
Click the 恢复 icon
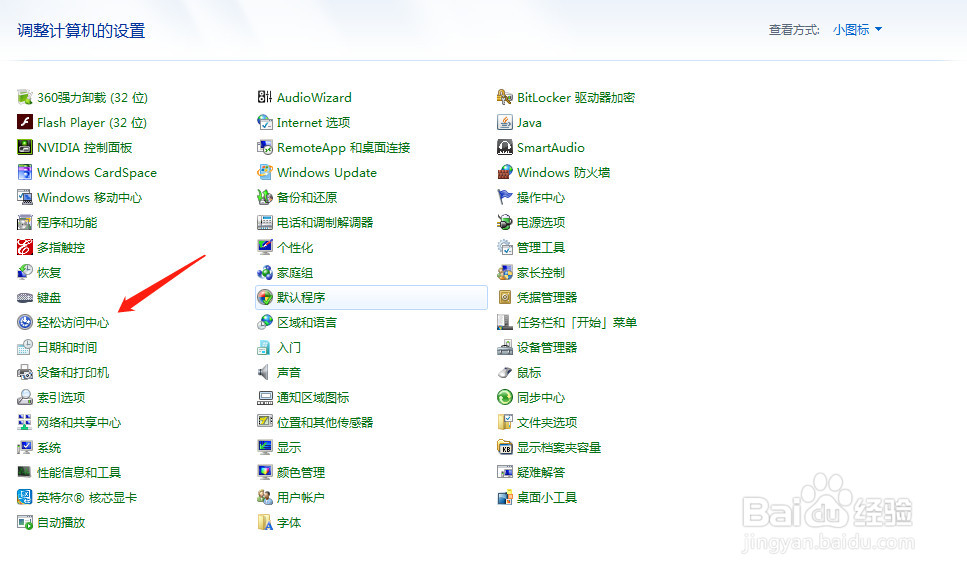(25, 273)
